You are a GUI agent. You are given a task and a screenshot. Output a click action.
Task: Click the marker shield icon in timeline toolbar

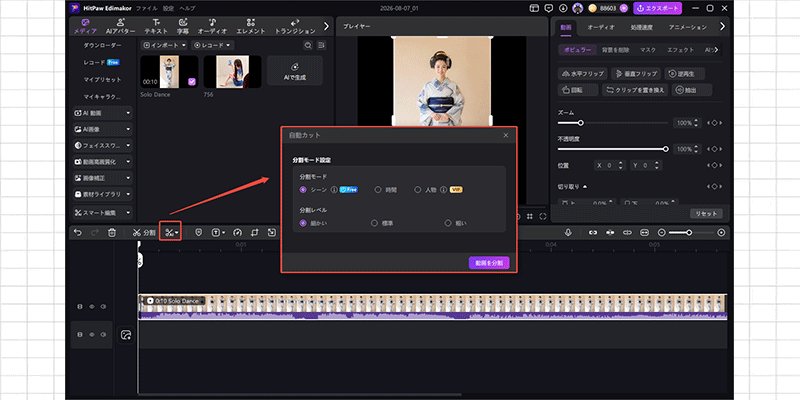click(198, 233)
